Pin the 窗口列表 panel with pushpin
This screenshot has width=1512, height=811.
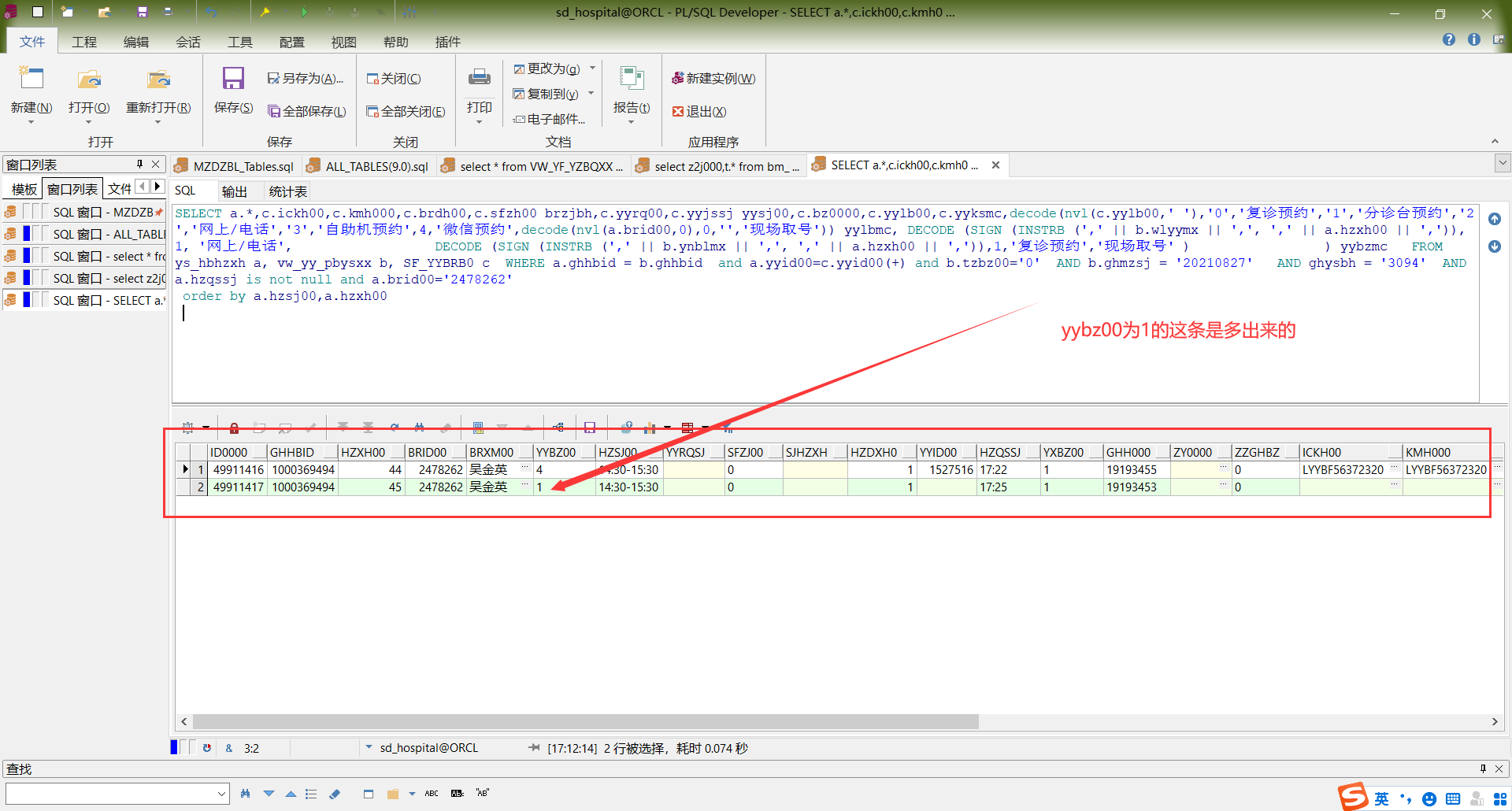[139, 165]
